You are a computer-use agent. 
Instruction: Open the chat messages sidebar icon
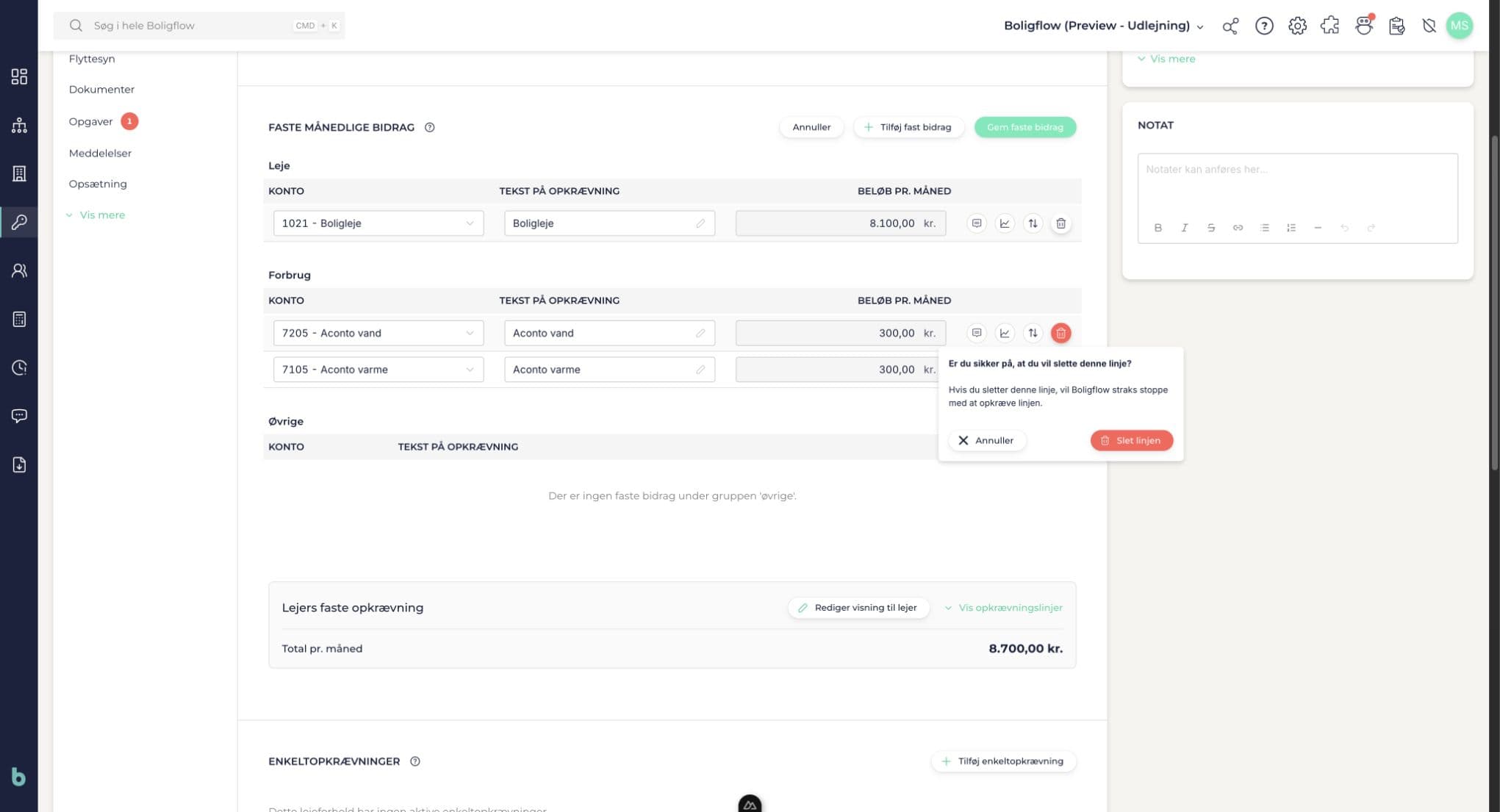coord(19,416)
